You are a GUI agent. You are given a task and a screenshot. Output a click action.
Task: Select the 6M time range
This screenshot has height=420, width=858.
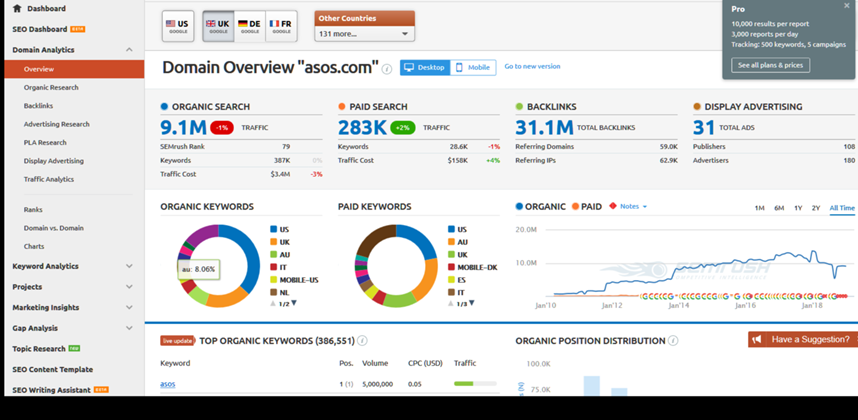[x=779, y=208]
